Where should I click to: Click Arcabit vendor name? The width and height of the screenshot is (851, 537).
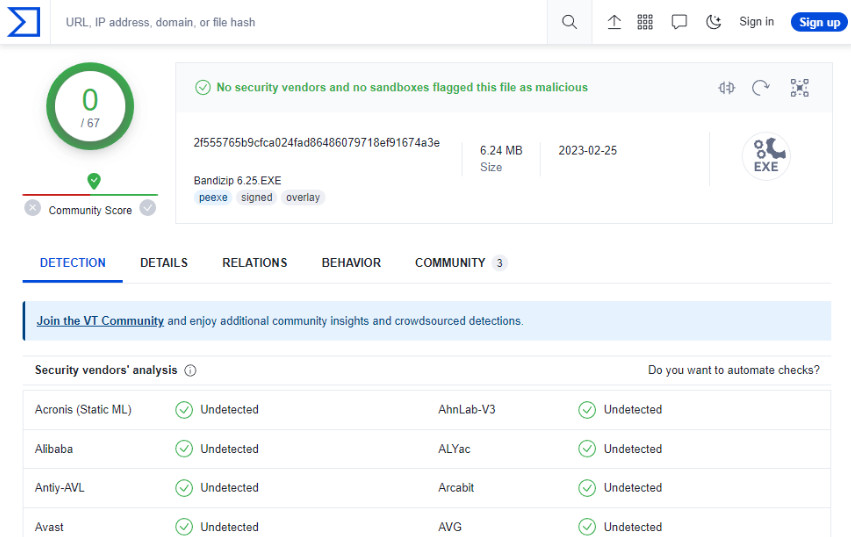coord(456,488)
